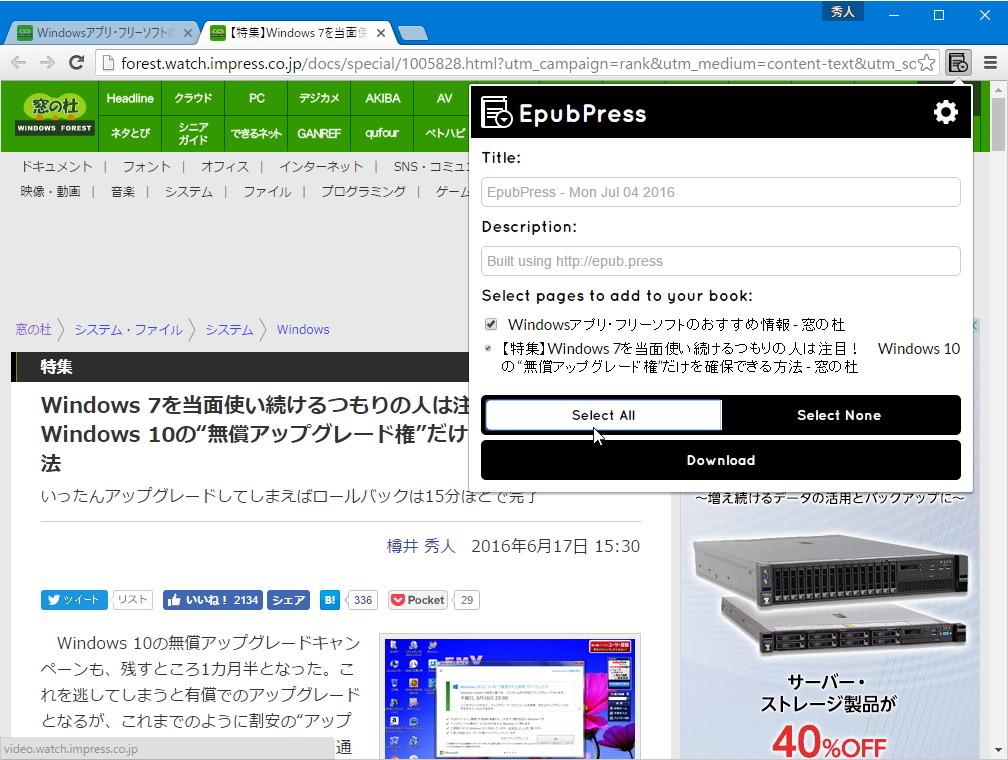This screenshot has width=1008, height=760.
Task: Open the ドキュメント category link
Action: tap(57, 167)
